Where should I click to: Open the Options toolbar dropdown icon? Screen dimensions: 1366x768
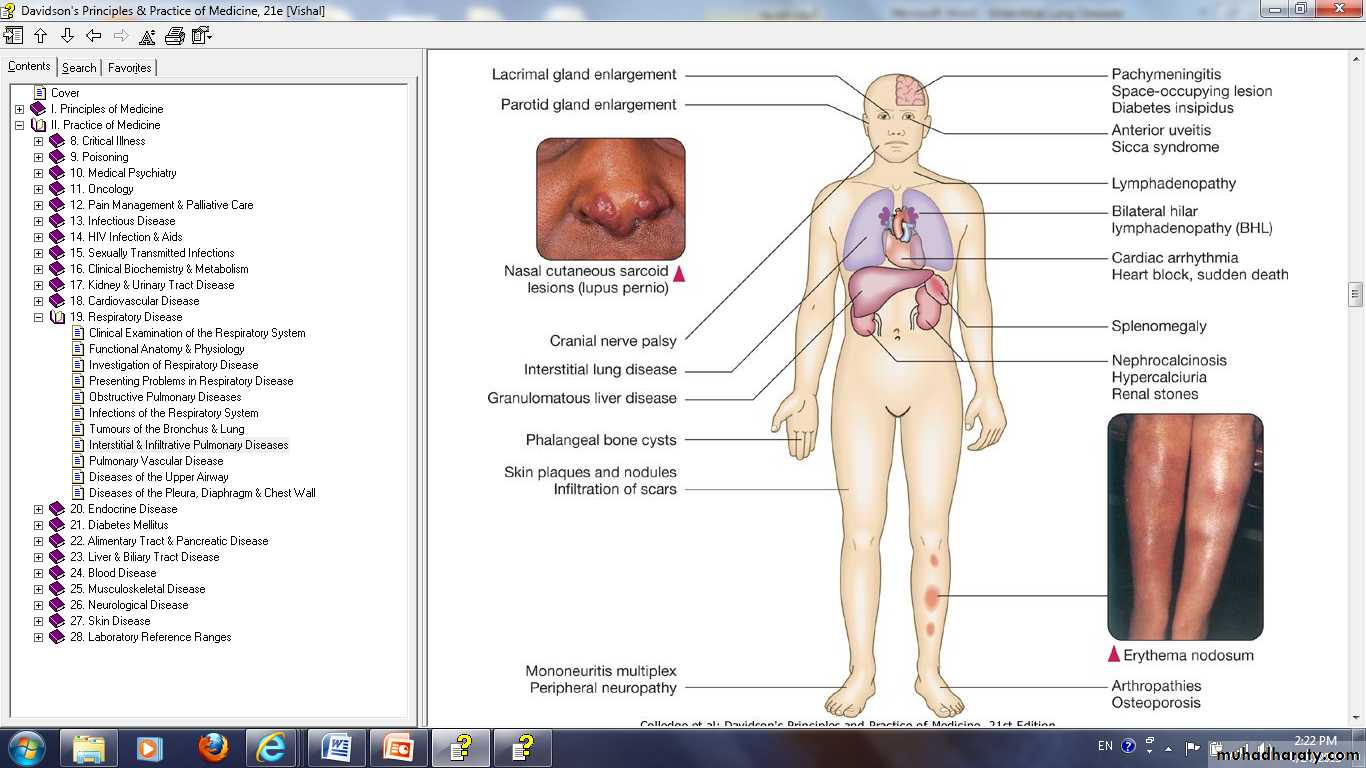coord(201,36)
